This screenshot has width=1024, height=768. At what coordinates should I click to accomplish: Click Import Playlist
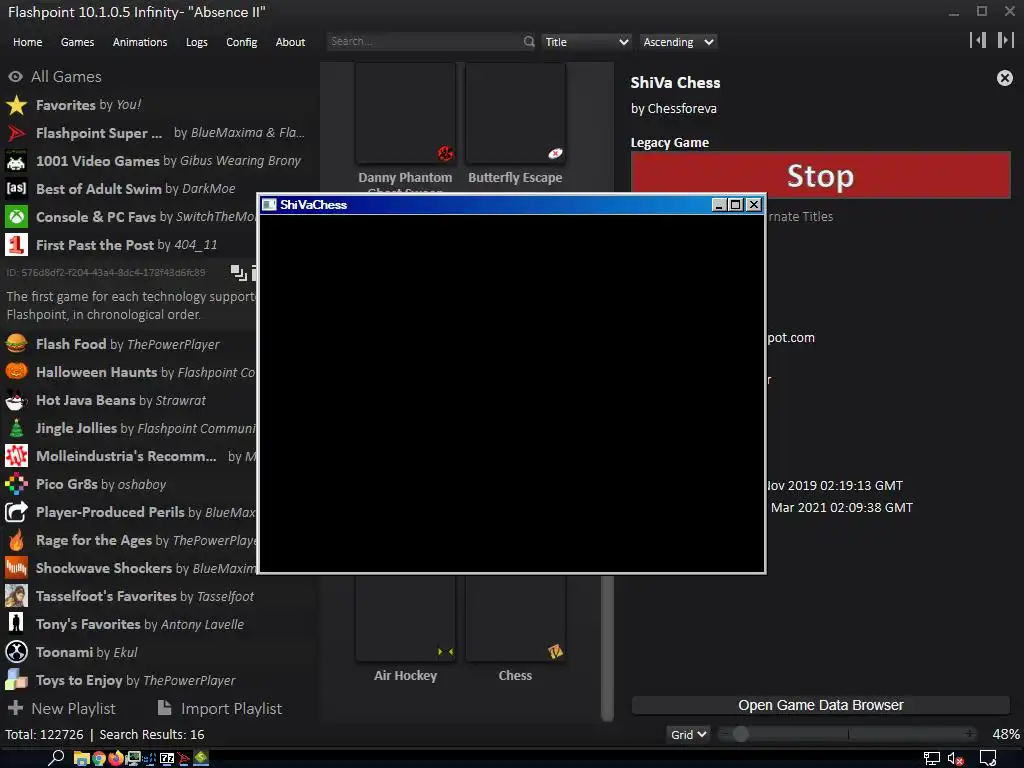pos(220,709)
